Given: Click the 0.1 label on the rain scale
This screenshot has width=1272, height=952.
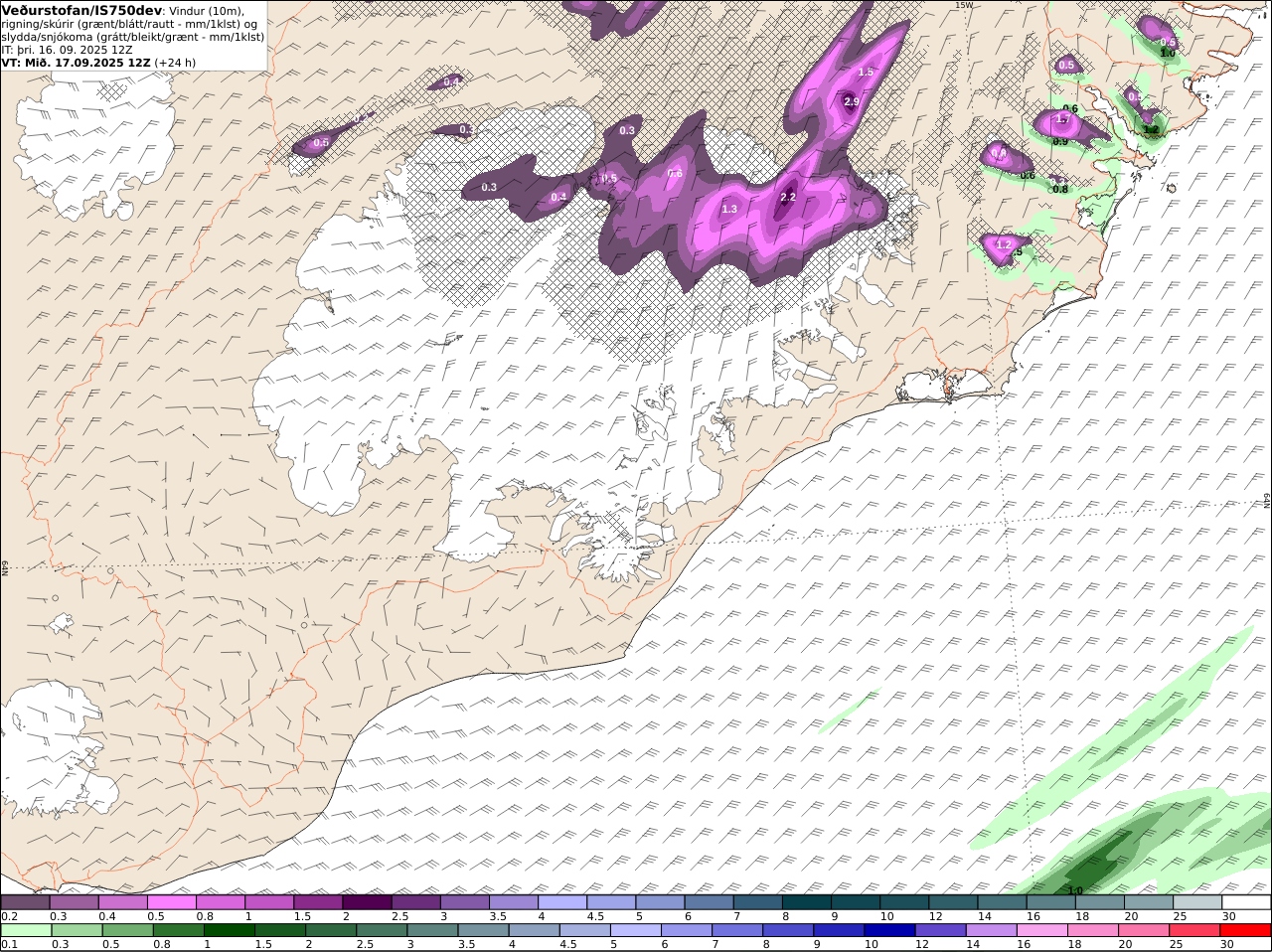Looking at the screenshot, I should pyautogui.click(x=9, y=944).
